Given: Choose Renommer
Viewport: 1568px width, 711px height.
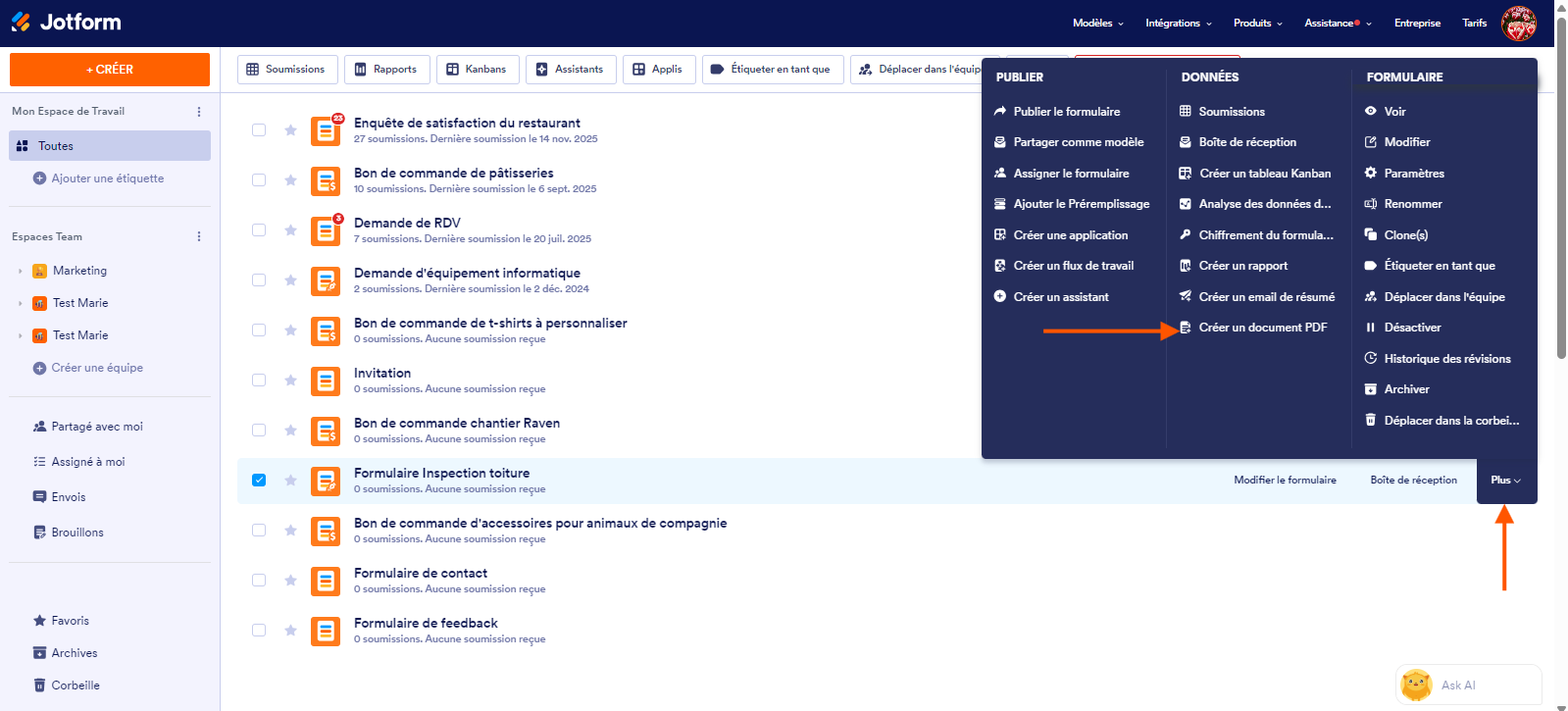Looking at the screenshot, I should [1403, 204].
